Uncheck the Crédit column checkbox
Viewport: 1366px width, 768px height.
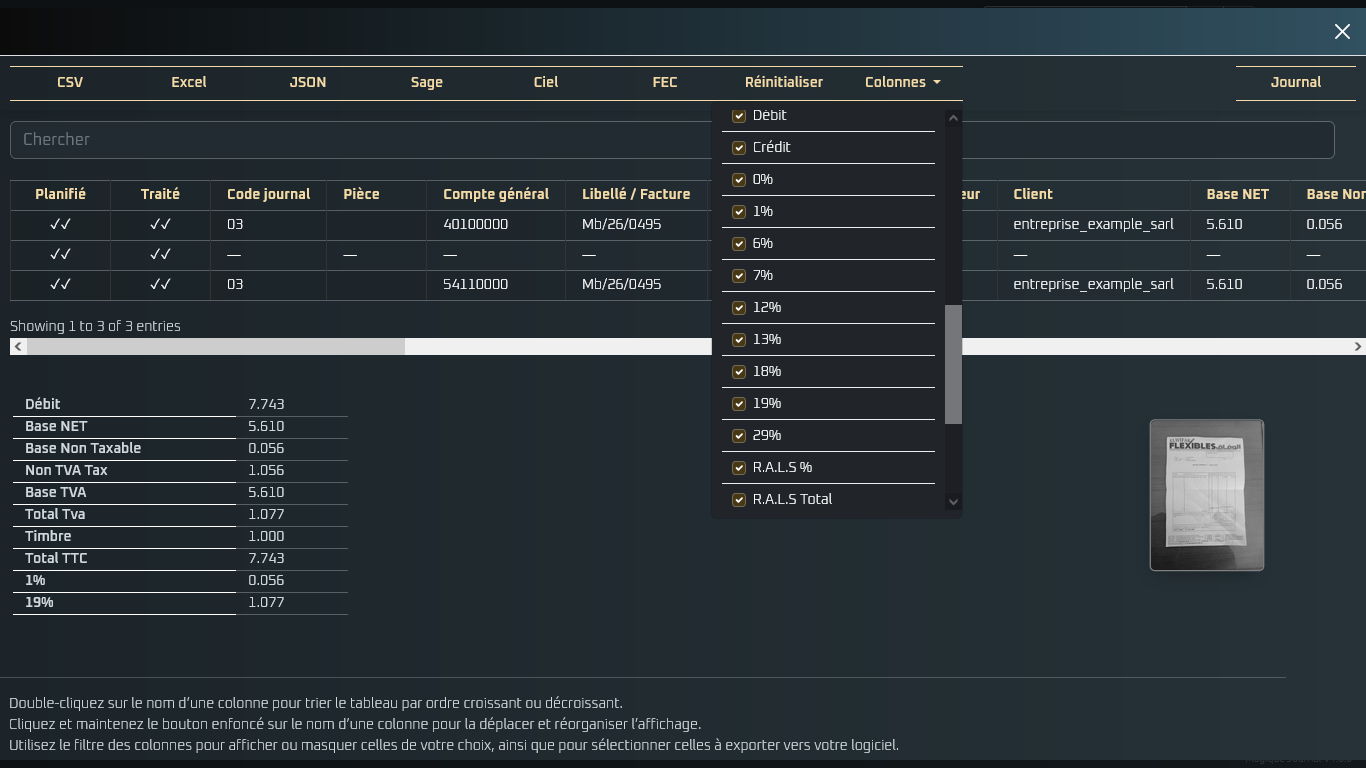coord(739,148)
